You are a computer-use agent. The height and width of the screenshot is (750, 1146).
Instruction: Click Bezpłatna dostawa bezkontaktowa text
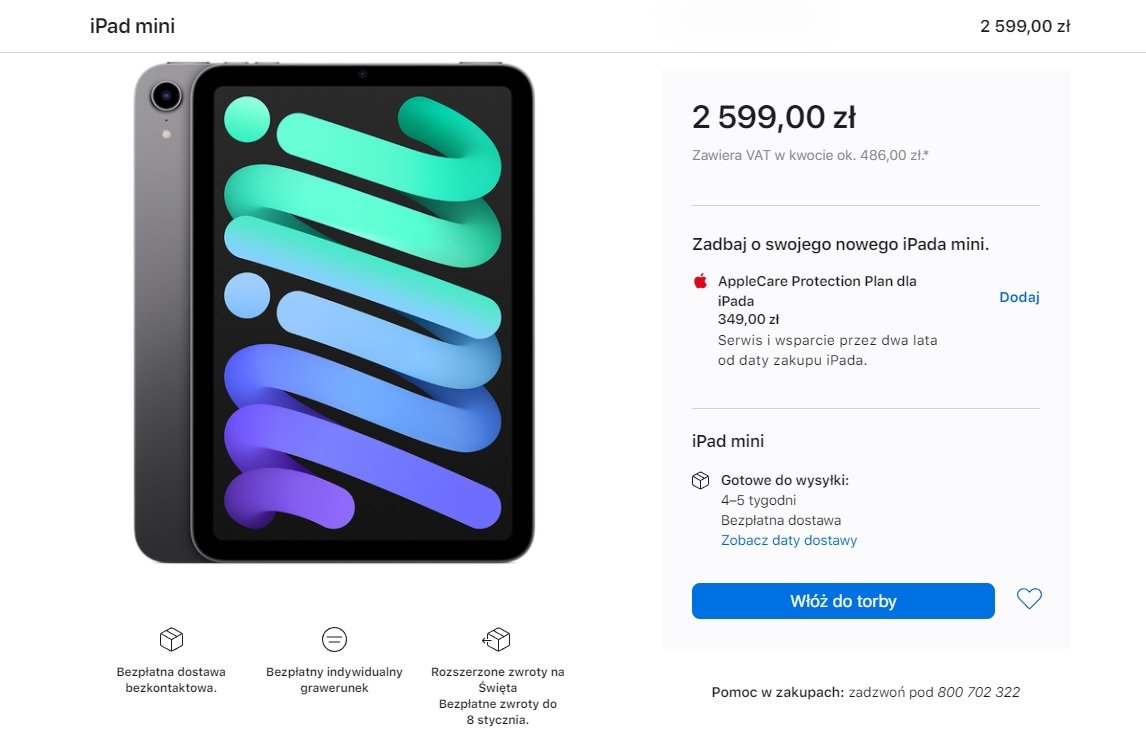[x=171, y=680]
